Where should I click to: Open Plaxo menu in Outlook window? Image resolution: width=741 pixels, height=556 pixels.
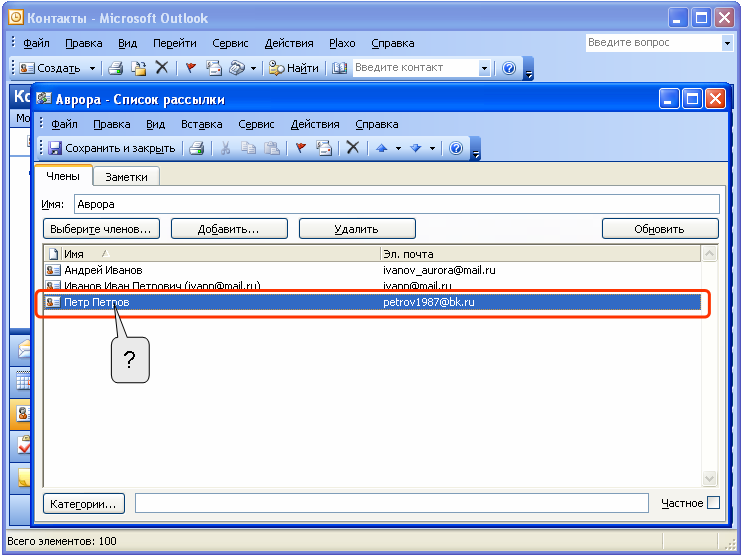click(x=342, y=43)
